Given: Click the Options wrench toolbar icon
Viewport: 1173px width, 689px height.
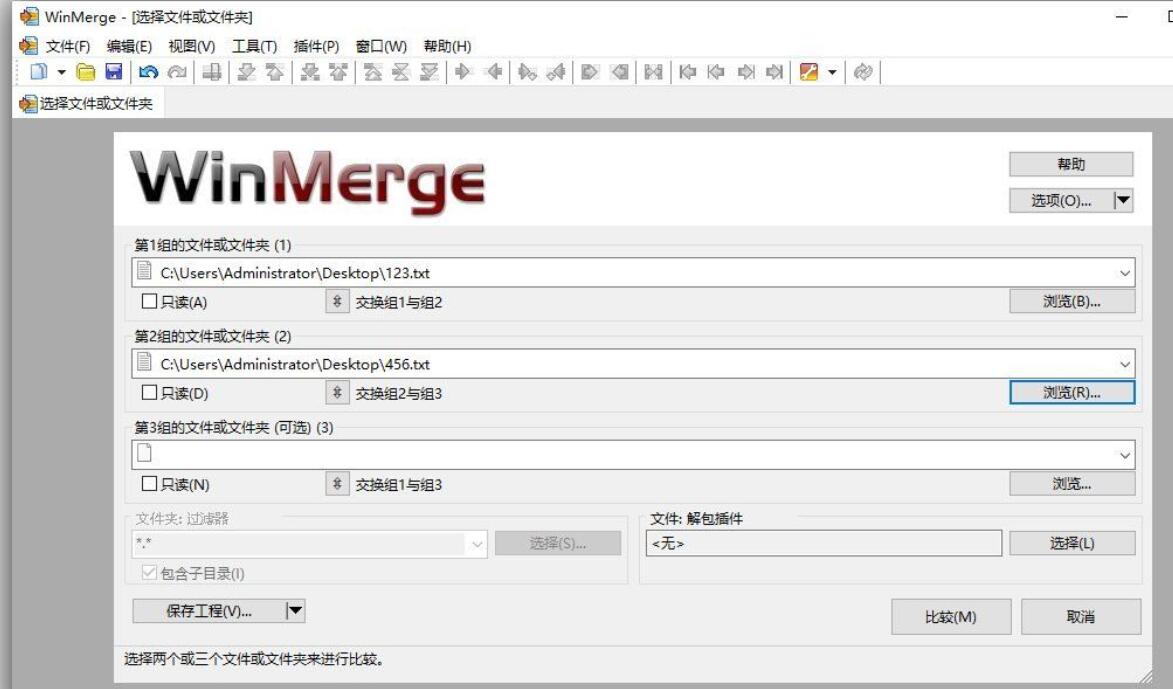Looking at the screenshot, I should tap(809, 72).
